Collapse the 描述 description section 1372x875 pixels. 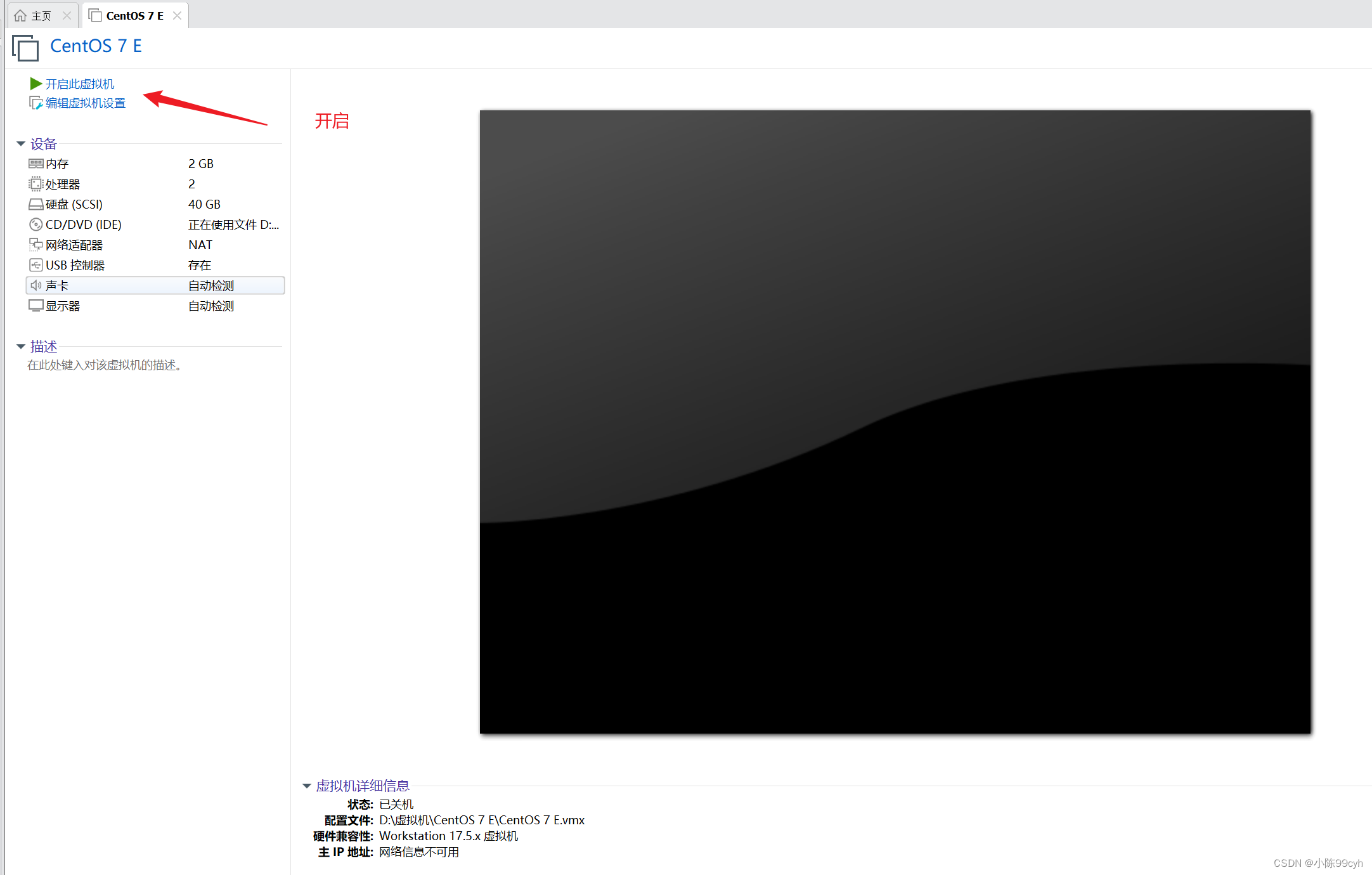21,346
